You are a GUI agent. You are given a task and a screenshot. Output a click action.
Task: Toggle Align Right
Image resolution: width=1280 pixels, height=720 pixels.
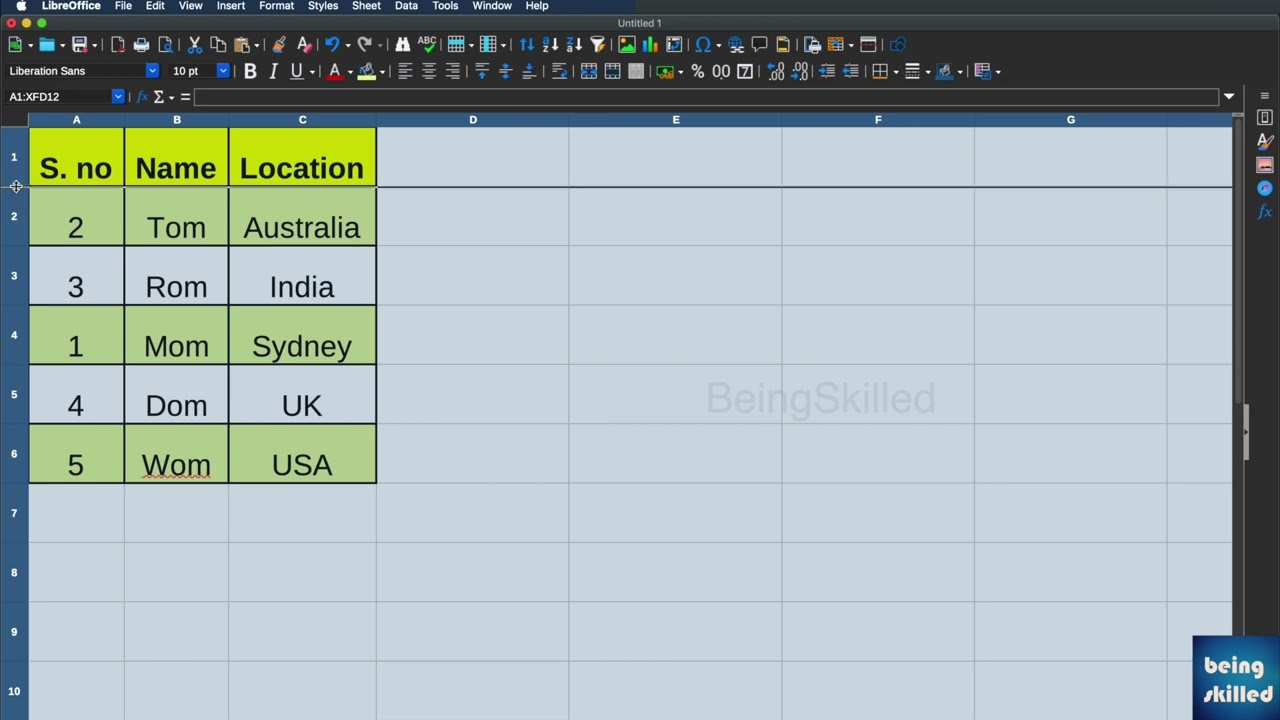pos(453,71)
